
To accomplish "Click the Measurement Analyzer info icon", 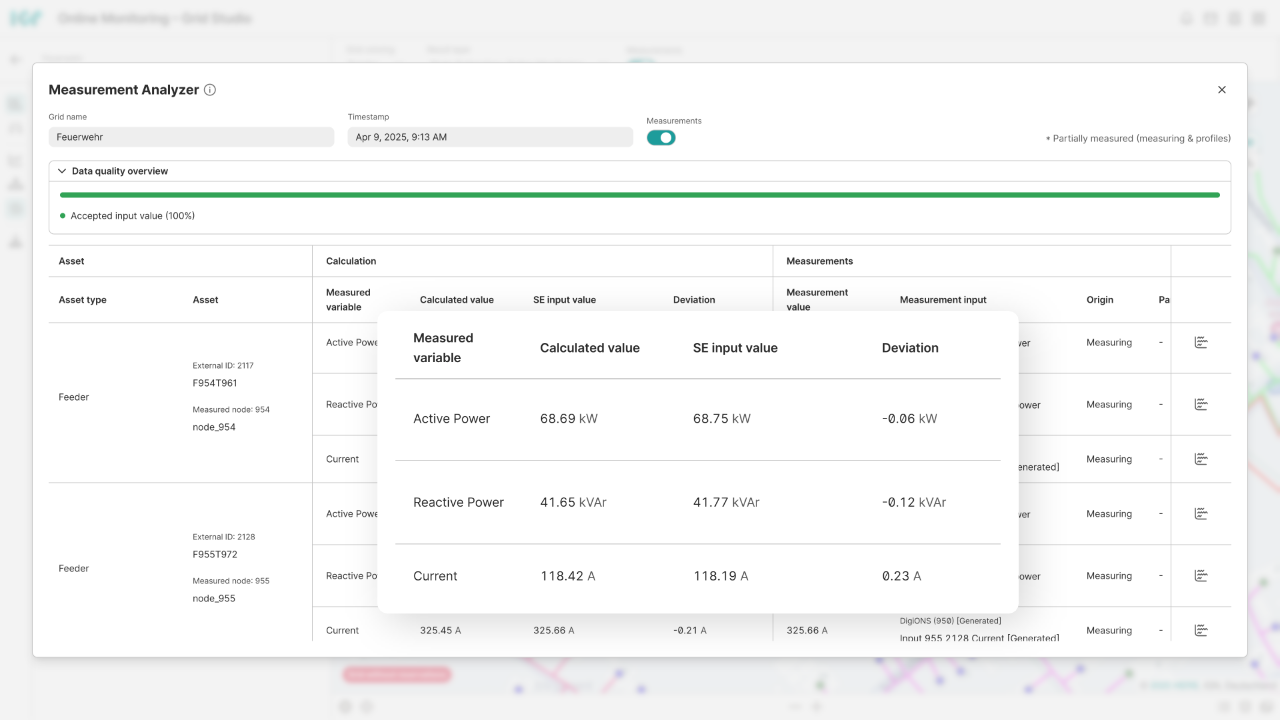I will pyautogui.click(x=209, y=89).
